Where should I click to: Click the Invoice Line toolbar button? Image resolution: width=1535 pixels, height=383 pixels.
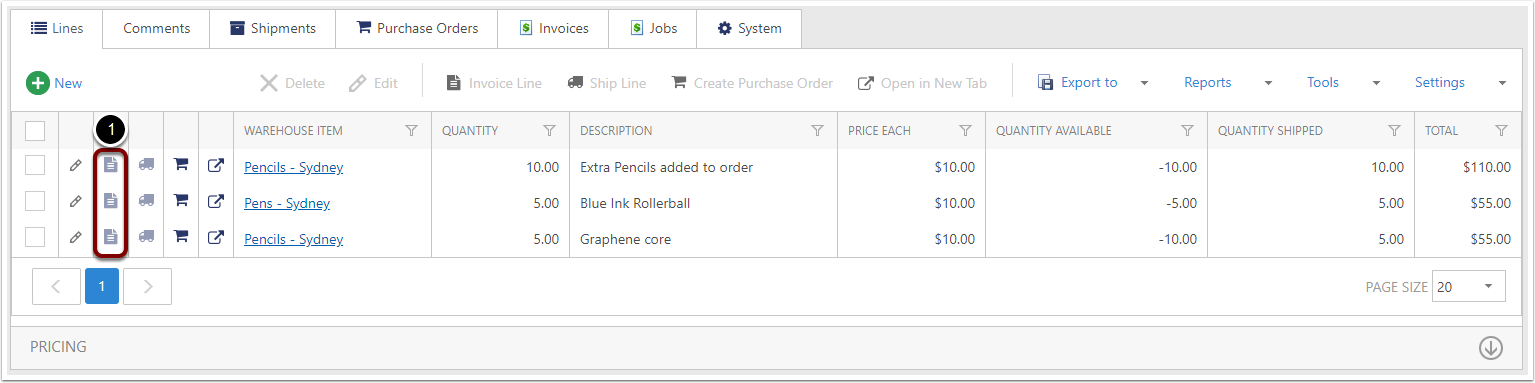tap(493, 83)
